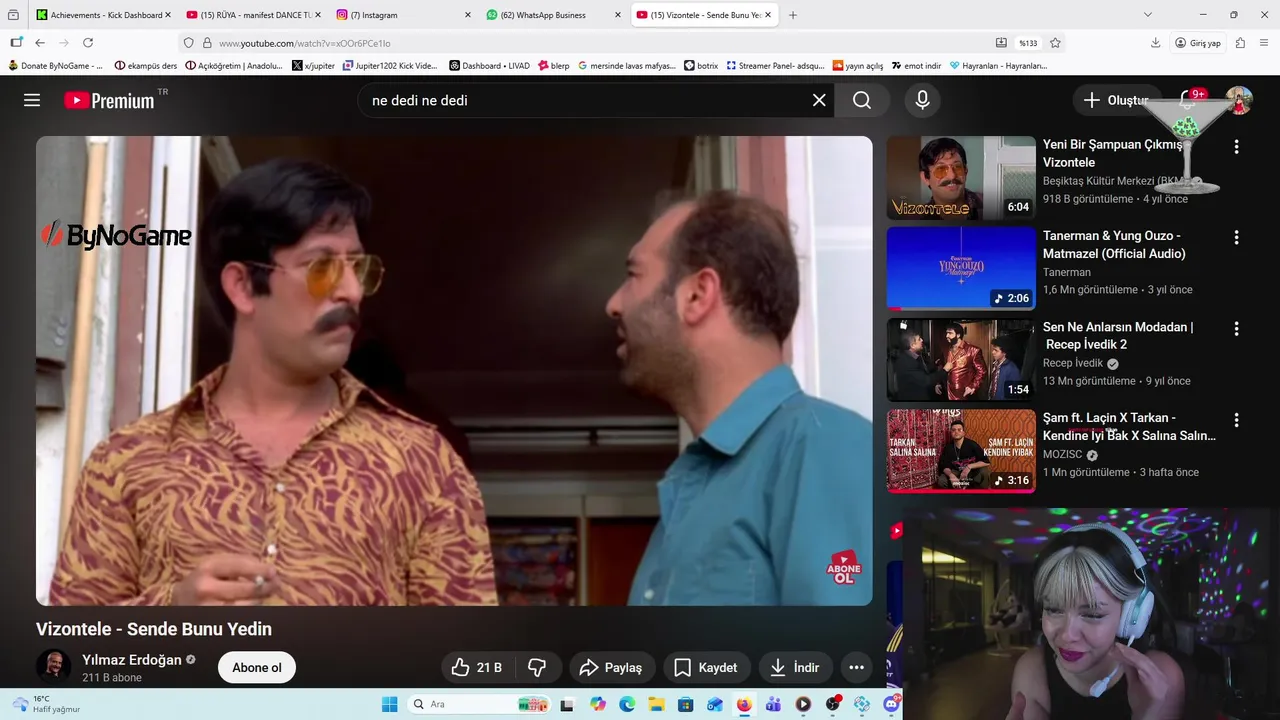Share the video with Paylaş
This screenshot has width=1280, height=720.
point(612,667)
